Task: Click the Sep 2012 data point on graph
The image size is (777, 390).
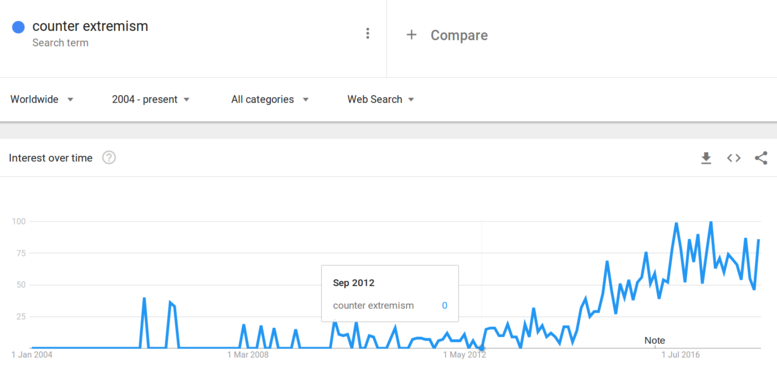Action: pyautogui.click(x=482, y=348)
